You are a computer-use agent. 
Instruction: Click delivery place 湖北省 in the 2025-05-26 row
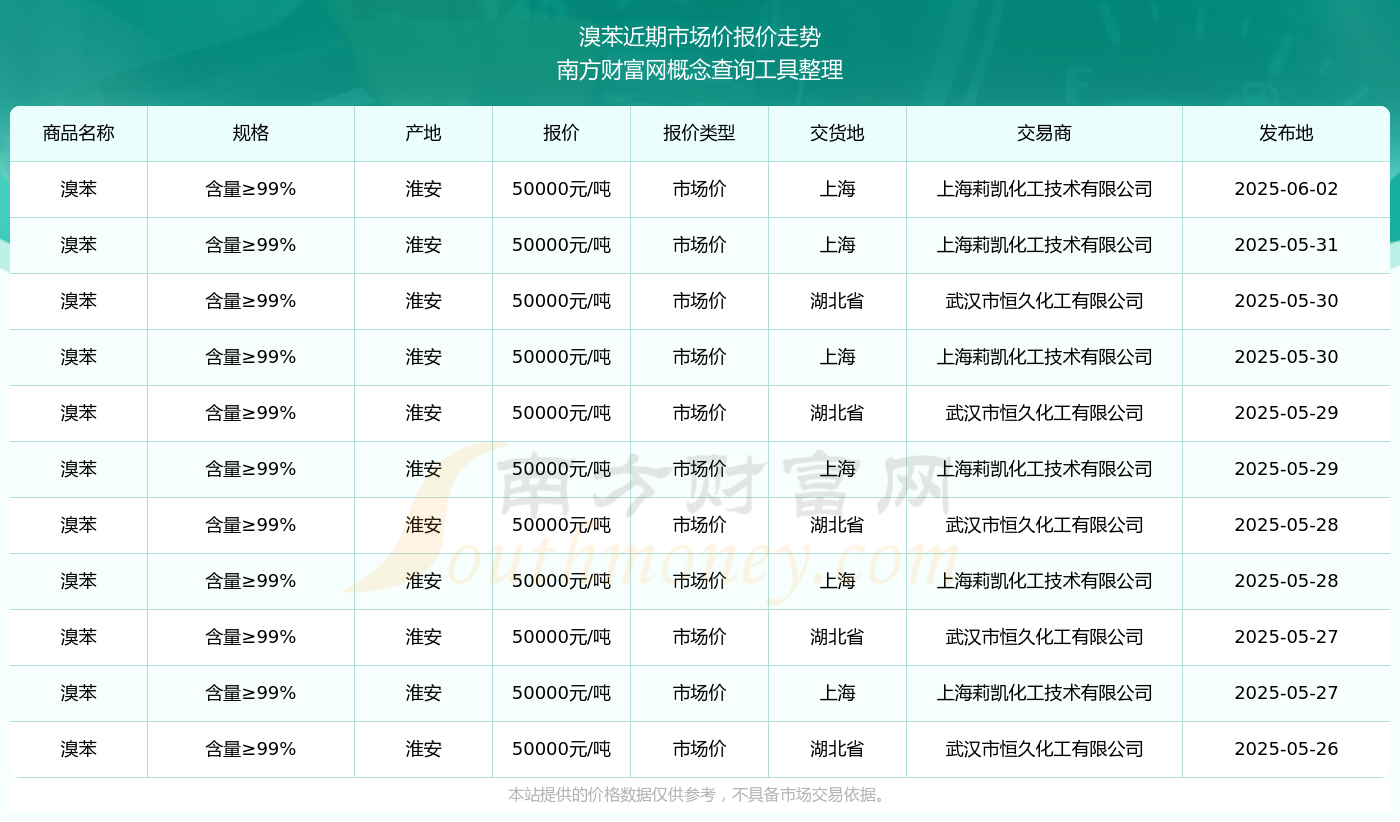(x=838, y=749)
